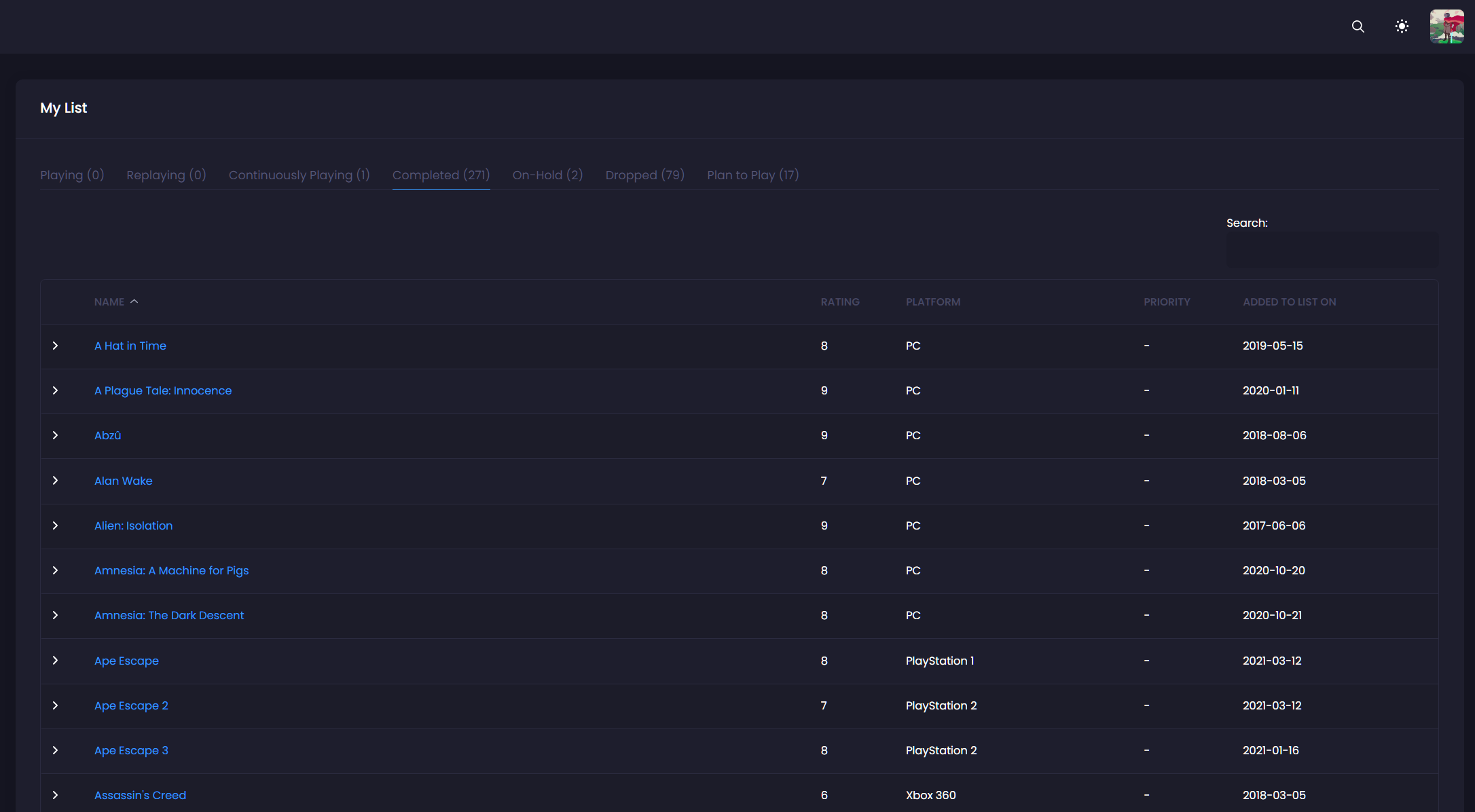1475x812 pixels.
Task: Open the Ape Escape 2 link
Action: click(x=131, y=705)
